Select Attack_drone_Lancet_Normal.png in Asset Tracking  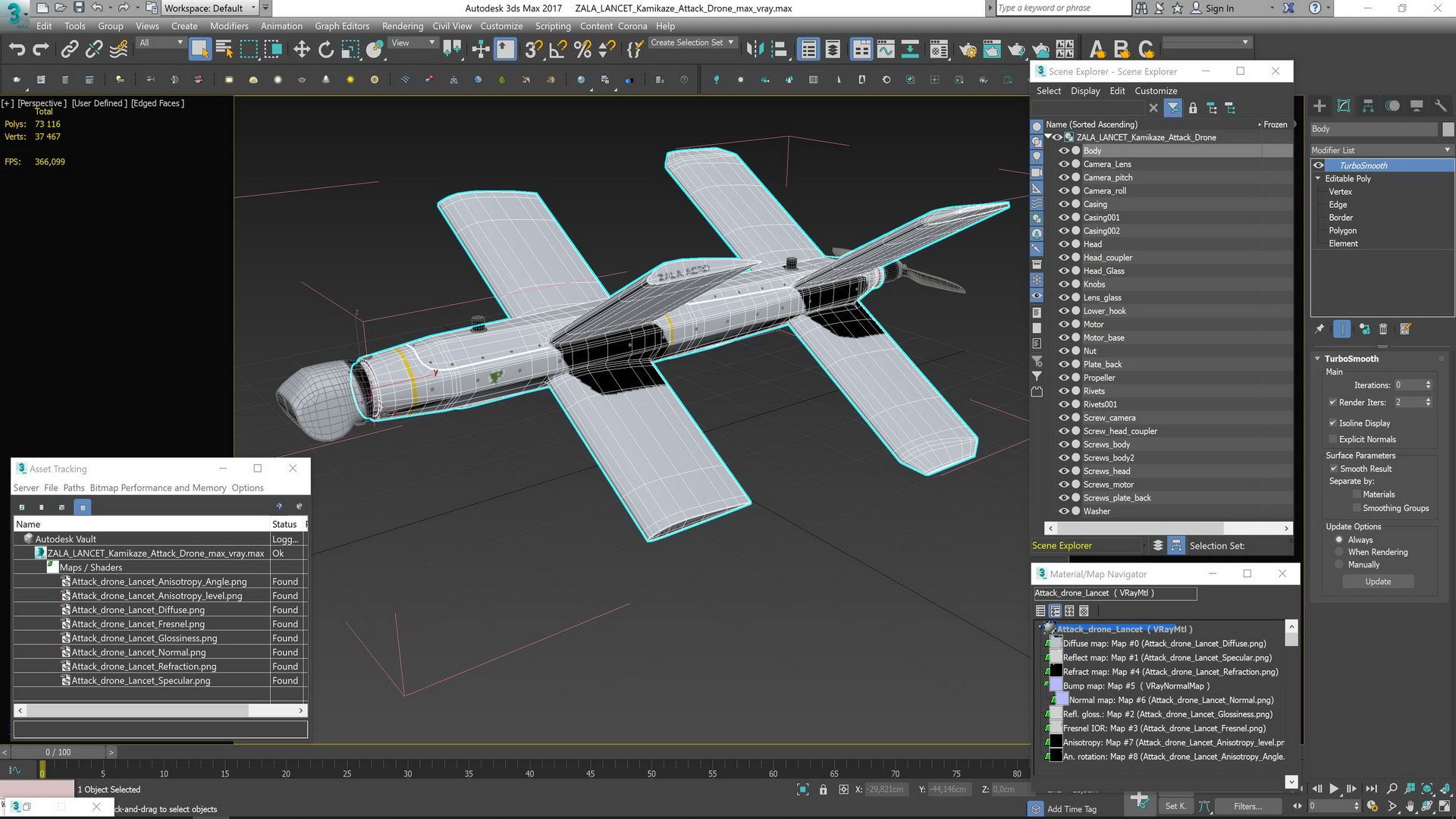139,652
